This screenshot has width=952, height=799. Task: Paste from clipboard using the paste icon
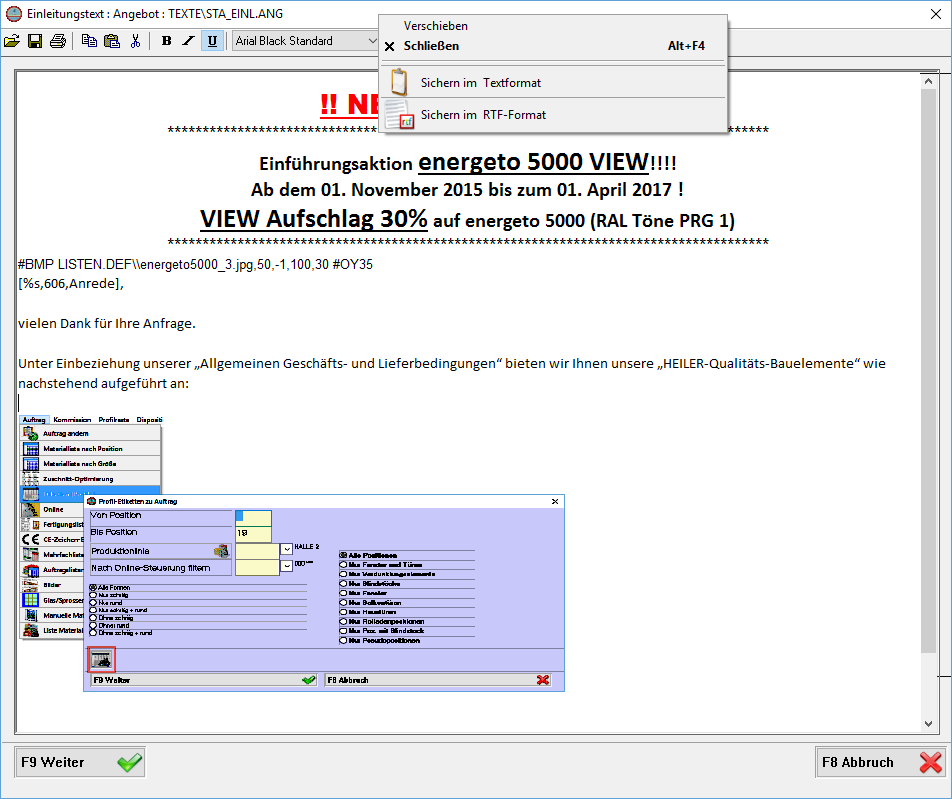(x=112, y=41)
